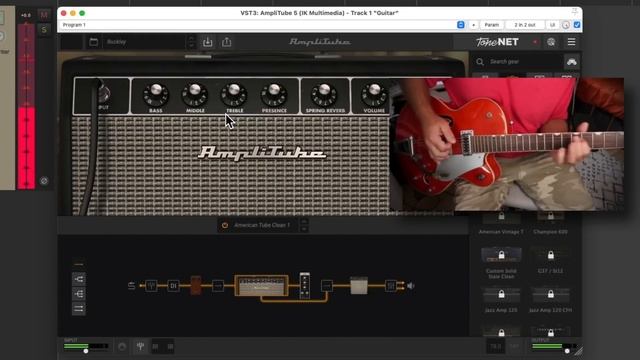Click the tempo value box in bottom bar

496,347
